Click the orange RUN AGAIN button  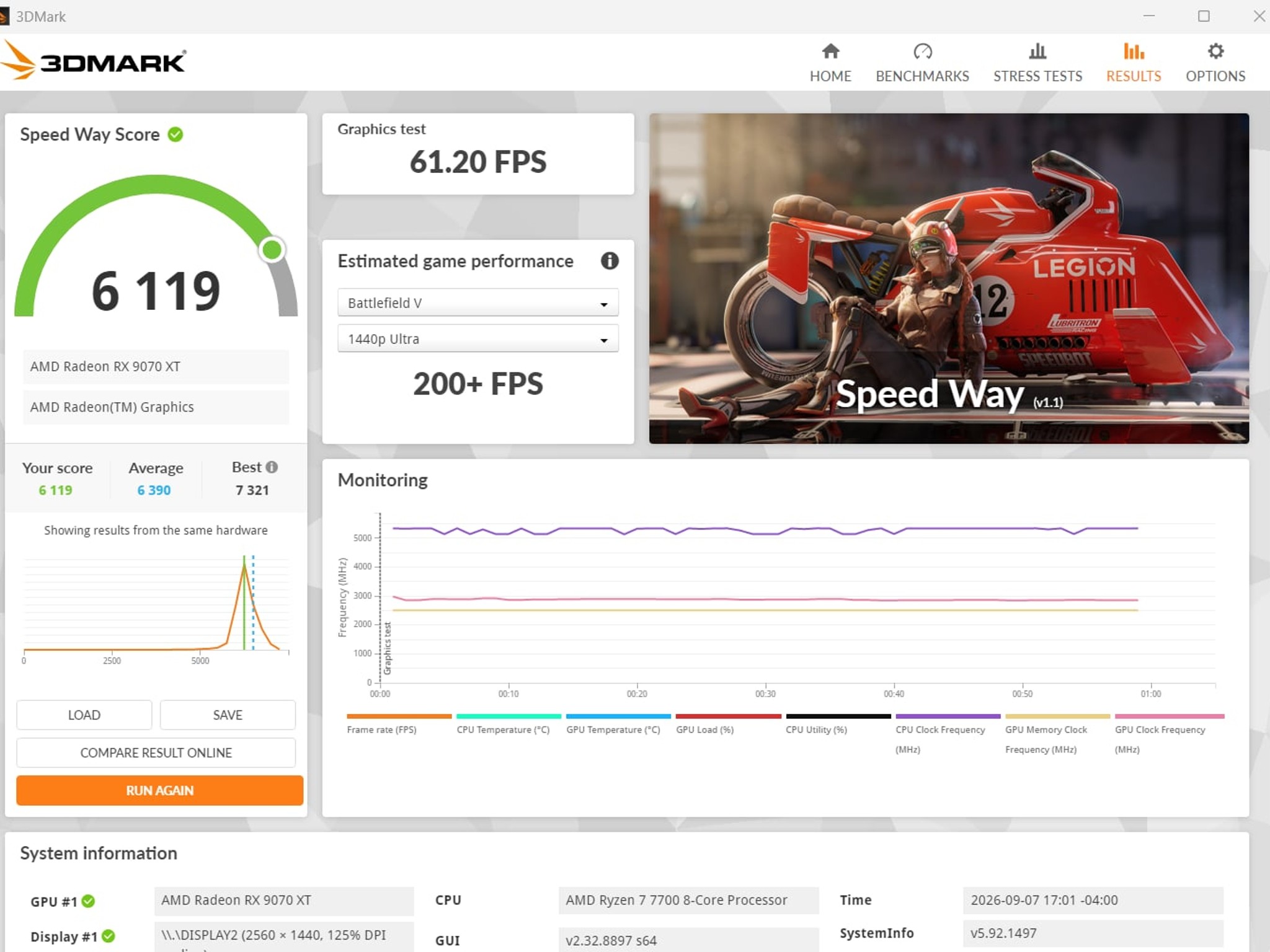coord(159,790)
